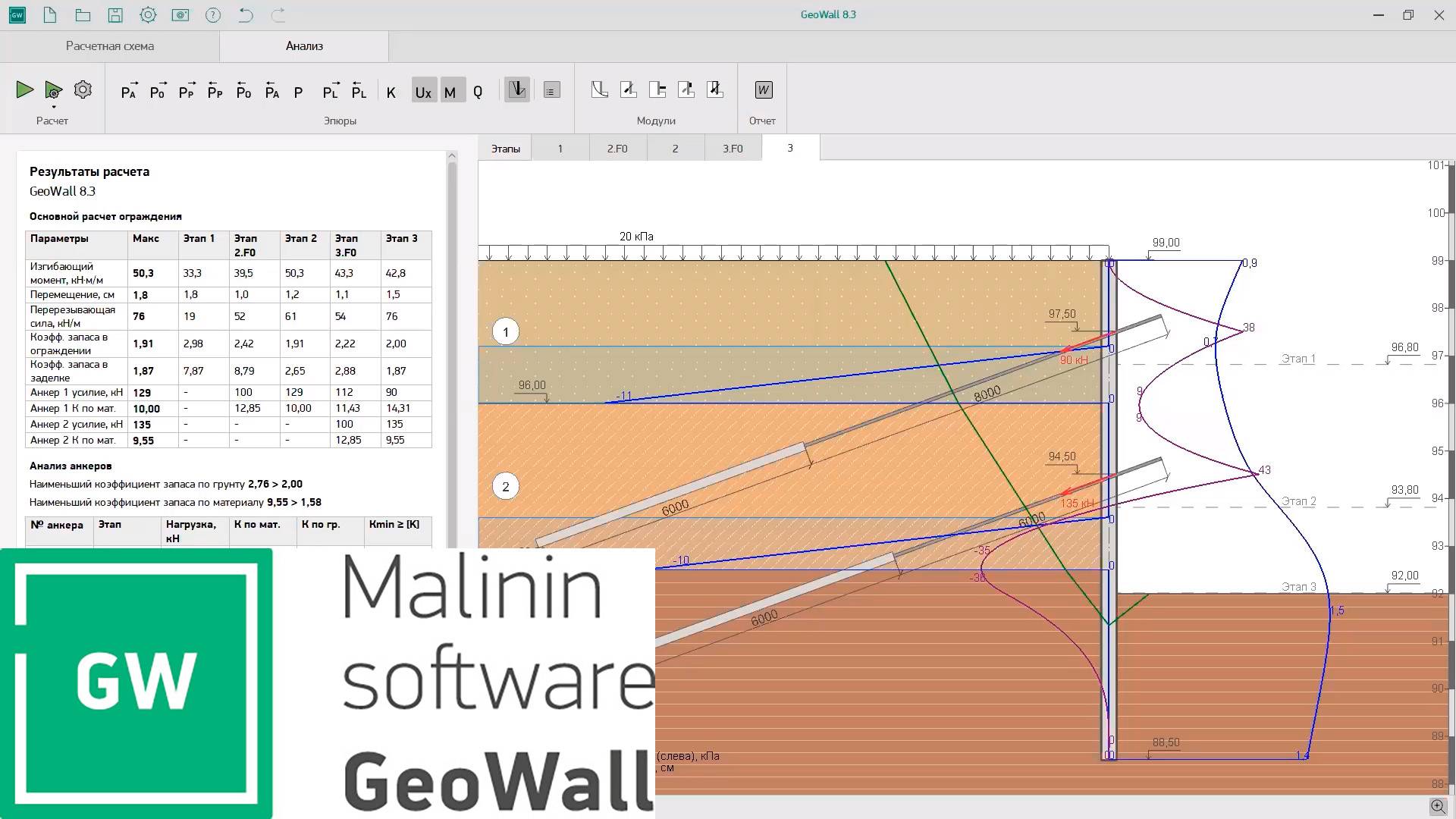Toggle the M bending moment diagram

pyautogui.click(x=450, y=92)
